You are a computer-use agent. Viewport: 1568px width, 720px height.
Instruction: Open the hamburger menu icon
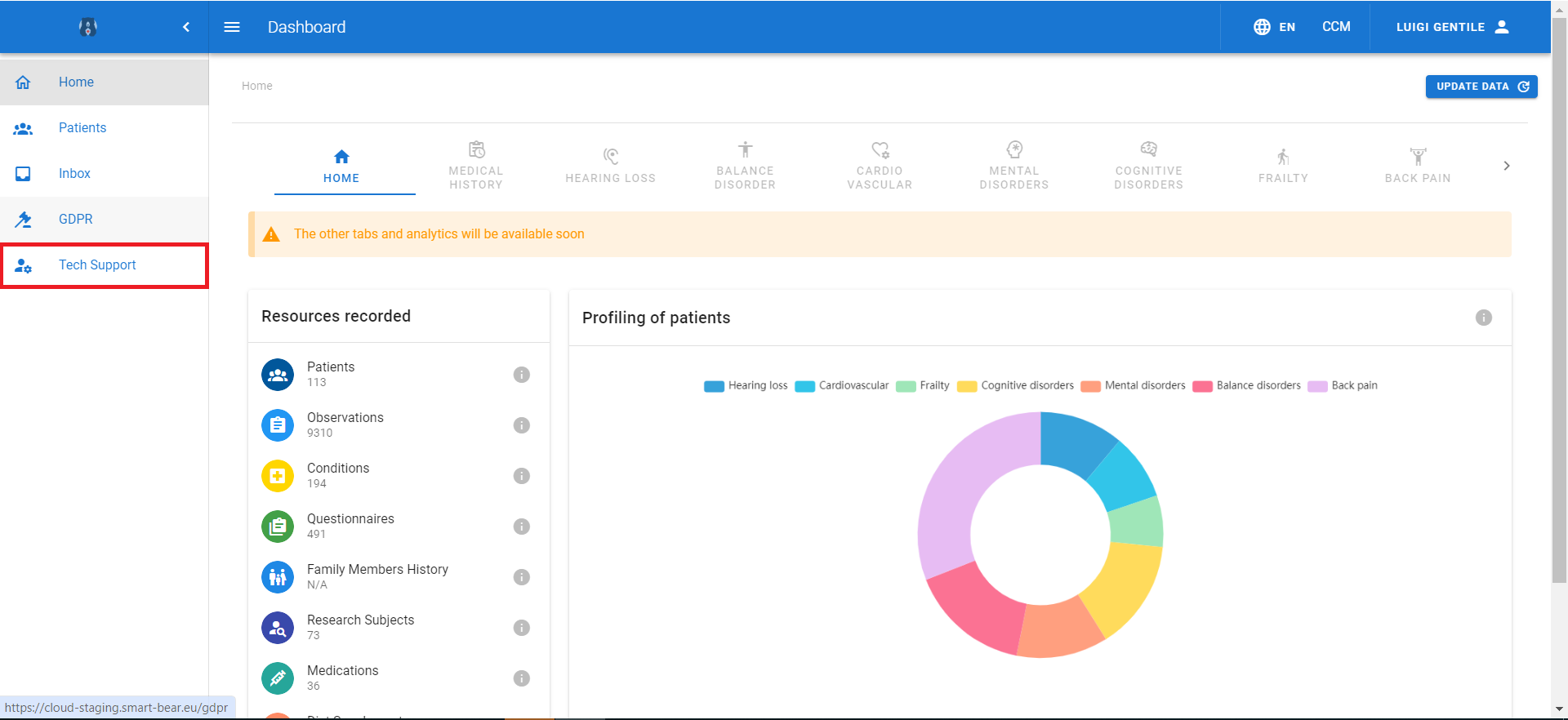click(232, 27)
